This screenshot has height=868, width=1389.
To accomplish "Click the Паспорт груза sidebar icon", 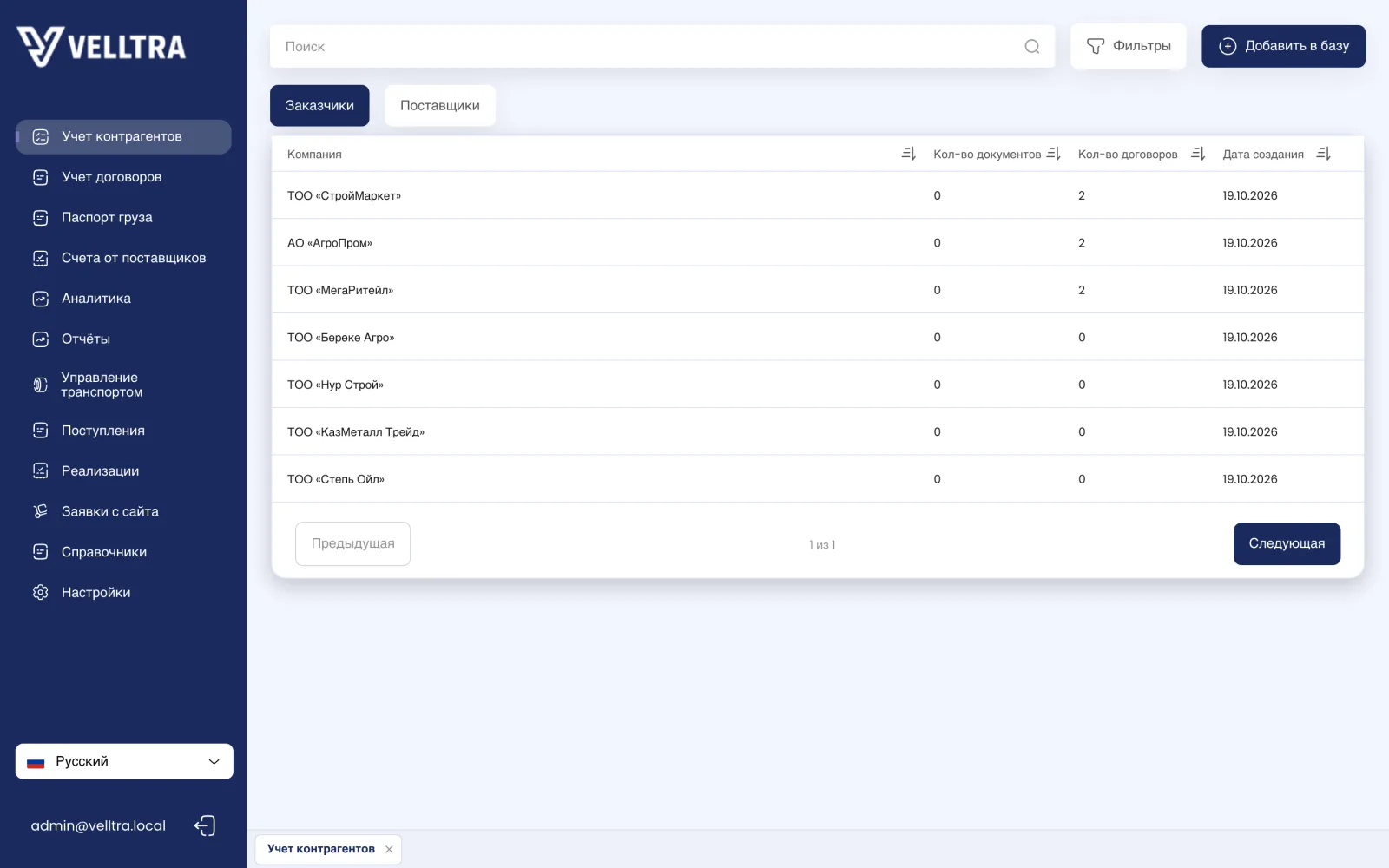I will pos(41,218).
